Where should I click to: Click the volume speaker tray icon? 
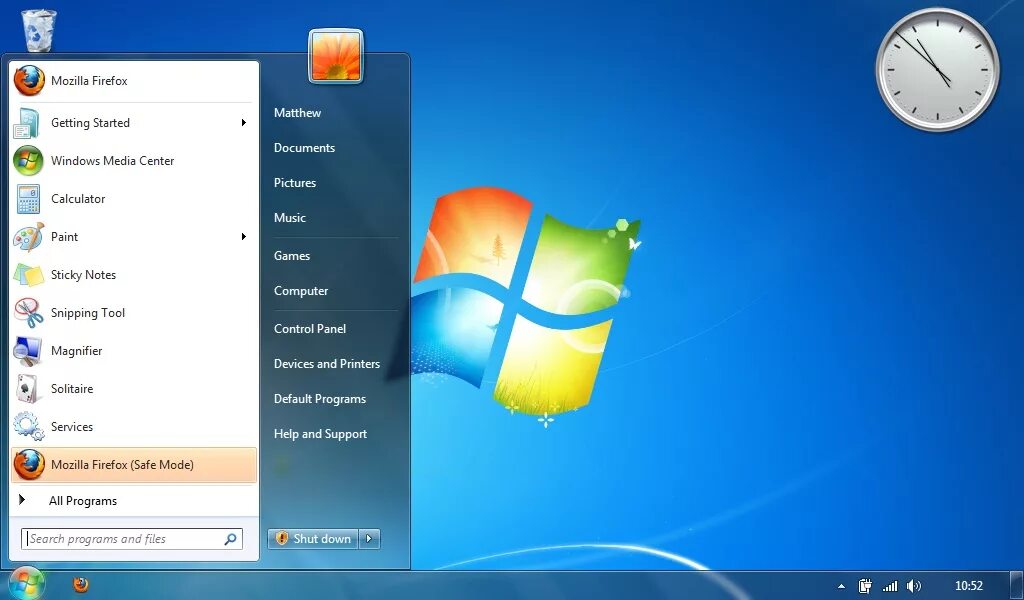pos(914,586)
